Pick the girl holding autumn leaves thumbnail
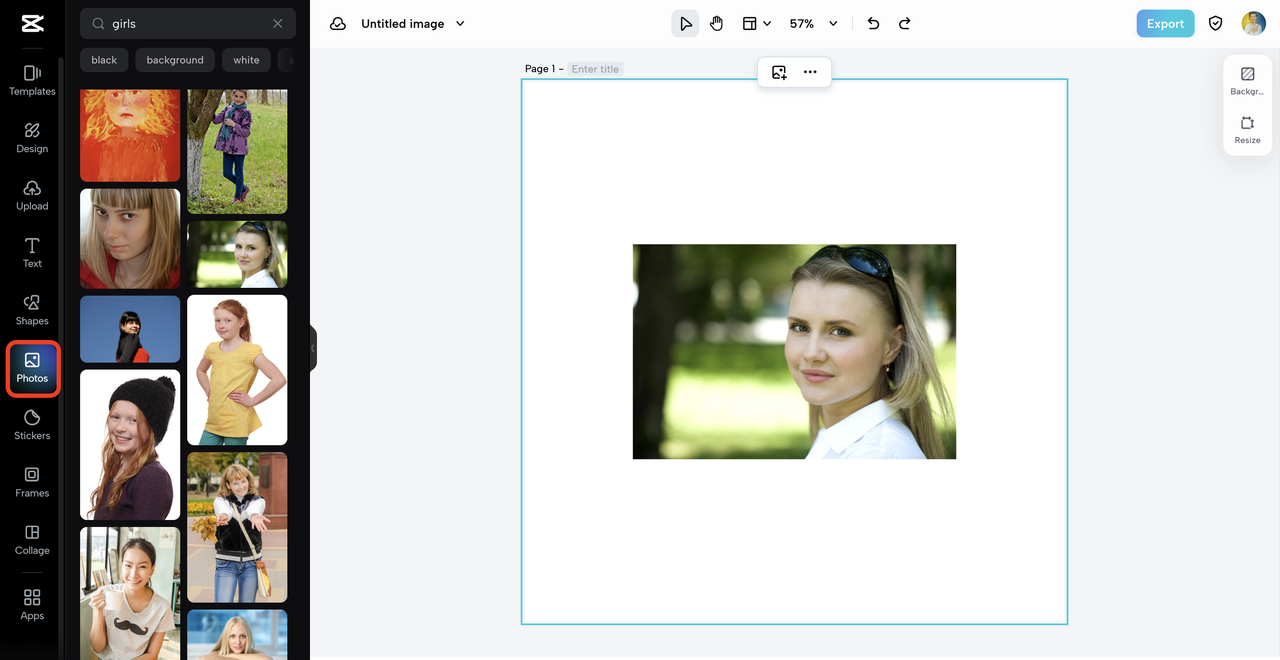 tap(237, 527)
